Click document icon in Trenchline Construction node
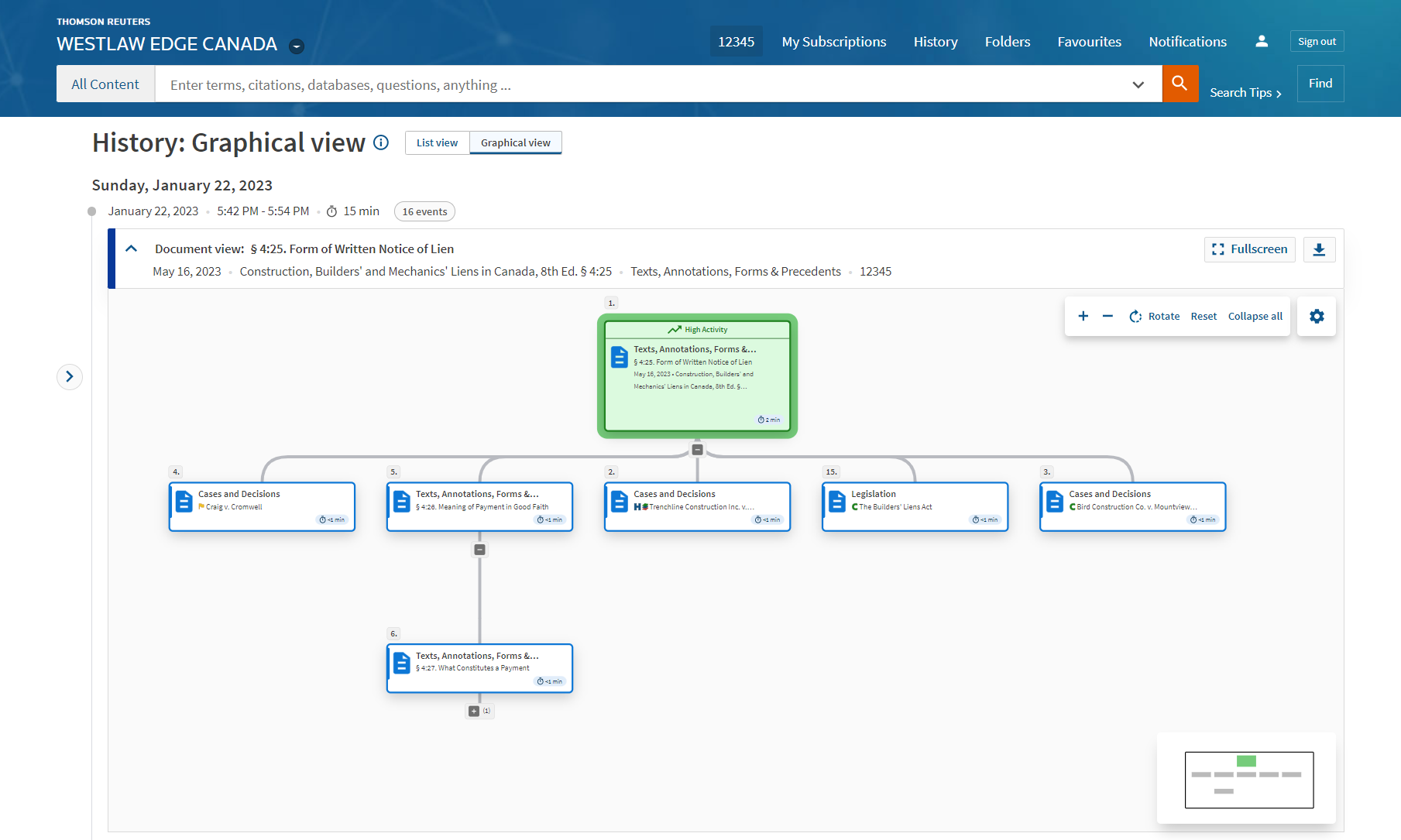Viewport: 1401px width, 840px height. pos(619,502)
